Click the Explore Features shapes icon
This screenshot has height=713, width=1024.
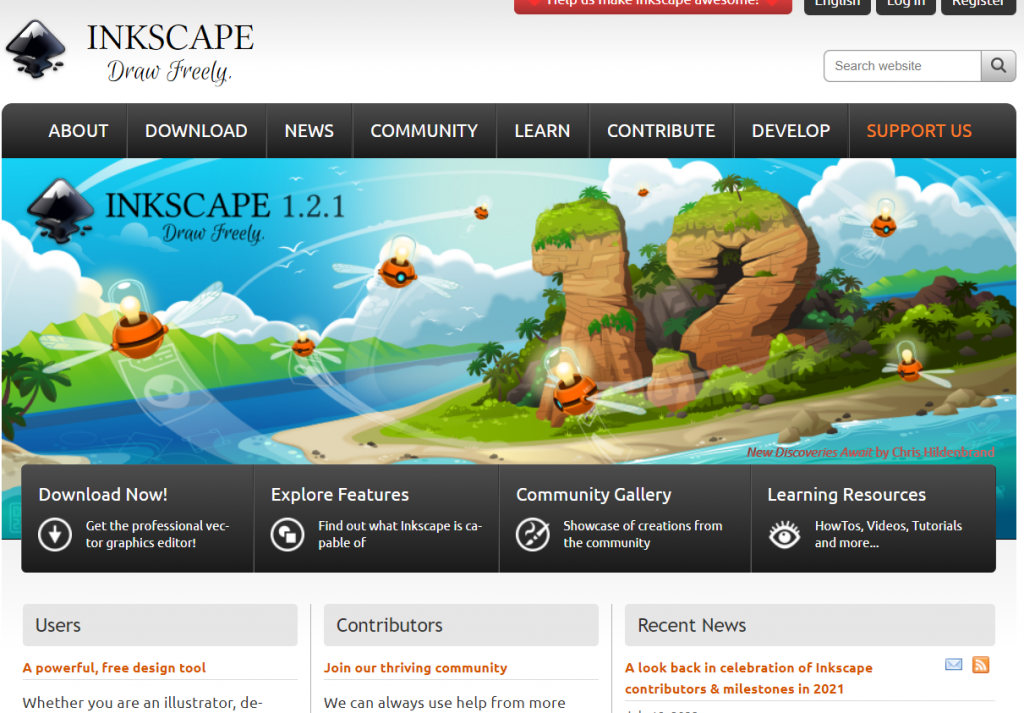(x=287, y=534)
